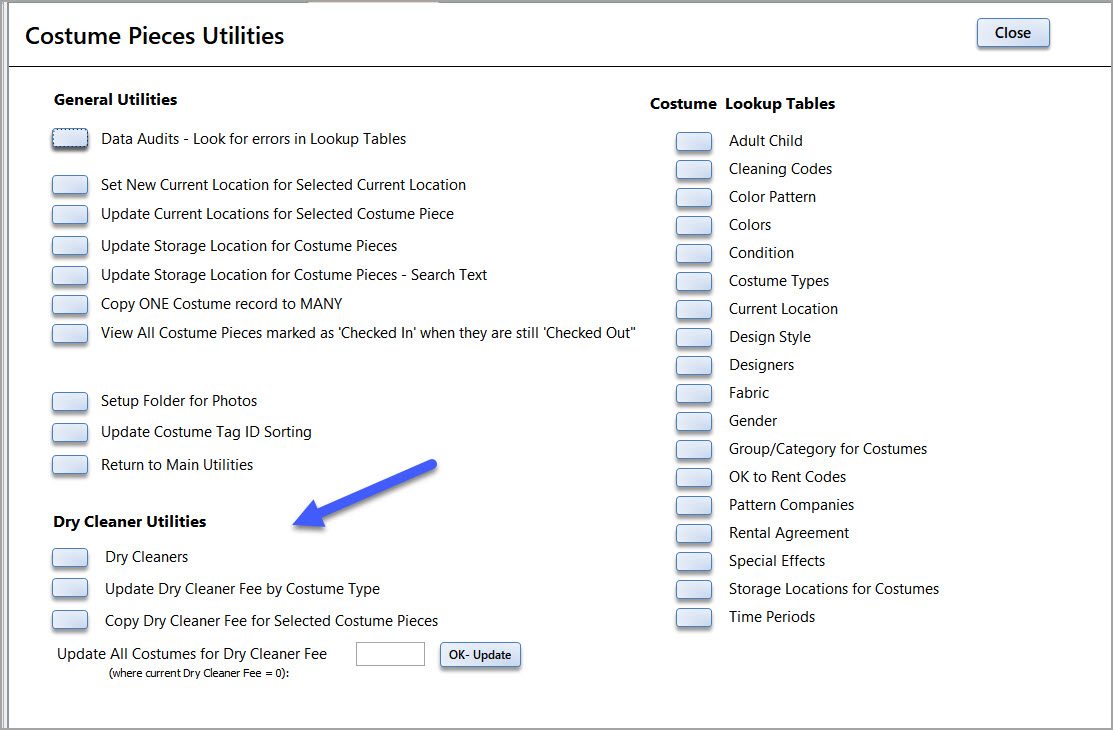This screenshot has width=1113, height=730.
Task: Click the Costume Lookup Tables heading
Action: coord(742,104)
